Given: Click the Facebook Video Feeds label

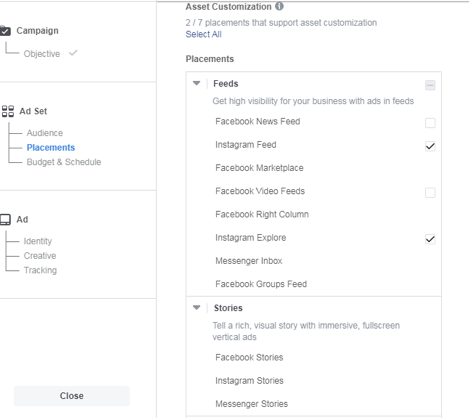Looking at the screenshot, I should coord(260,191).
